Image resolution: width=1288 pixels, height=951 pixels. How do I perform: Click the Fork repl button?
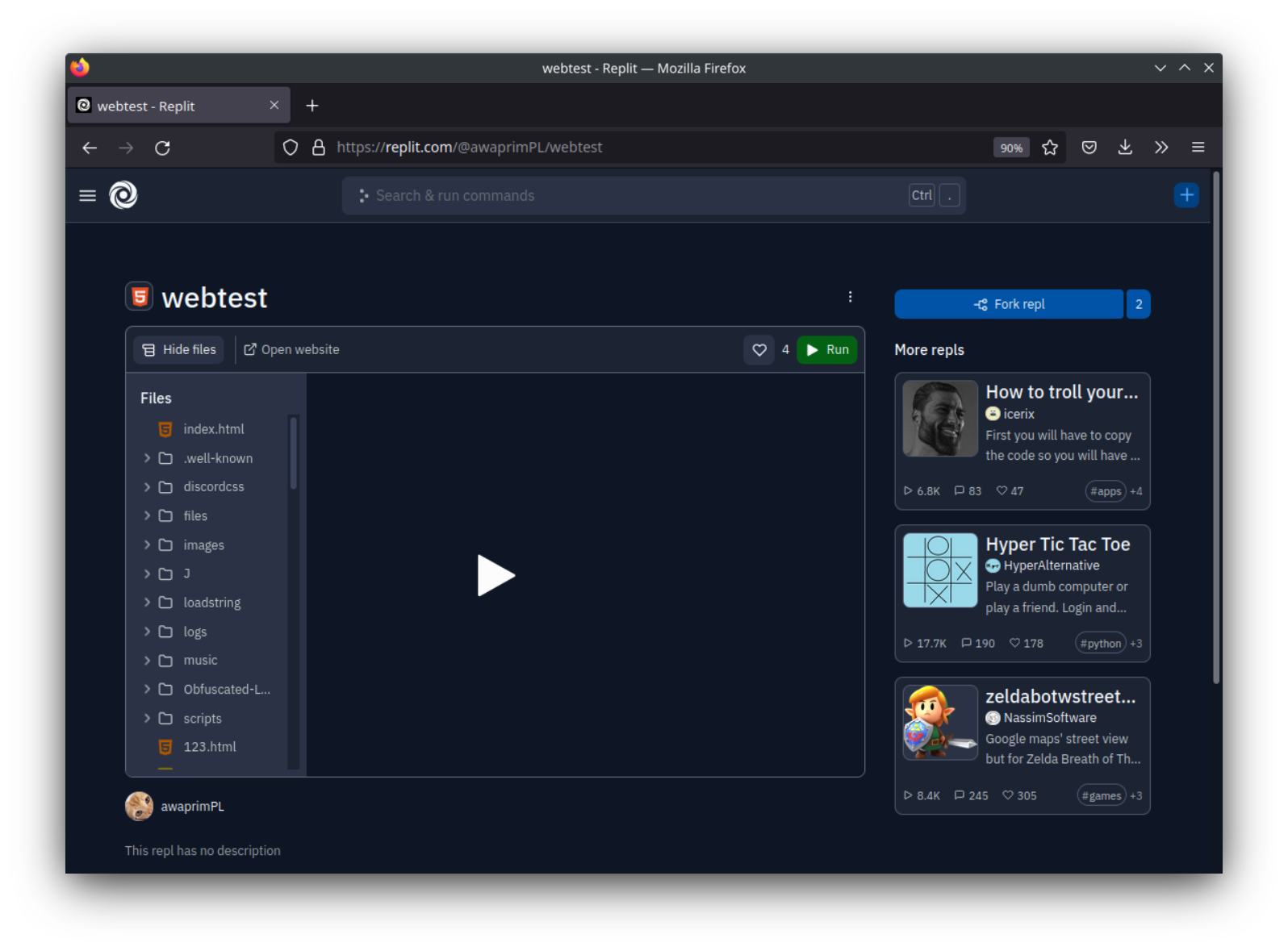click(1009, 304)
